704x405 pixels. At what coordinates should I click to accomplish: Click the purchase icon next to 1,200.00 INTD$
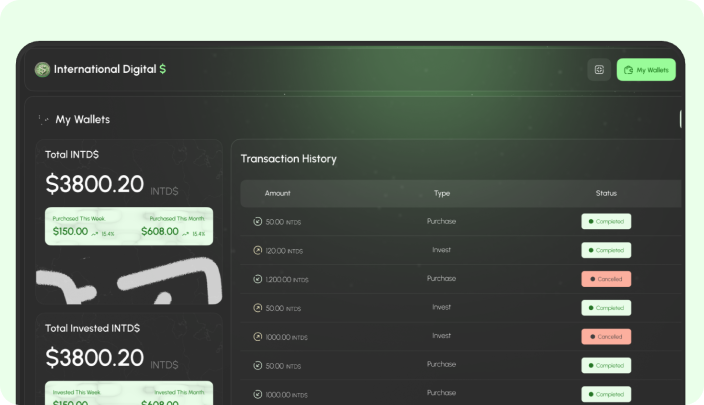pos(258,280)
